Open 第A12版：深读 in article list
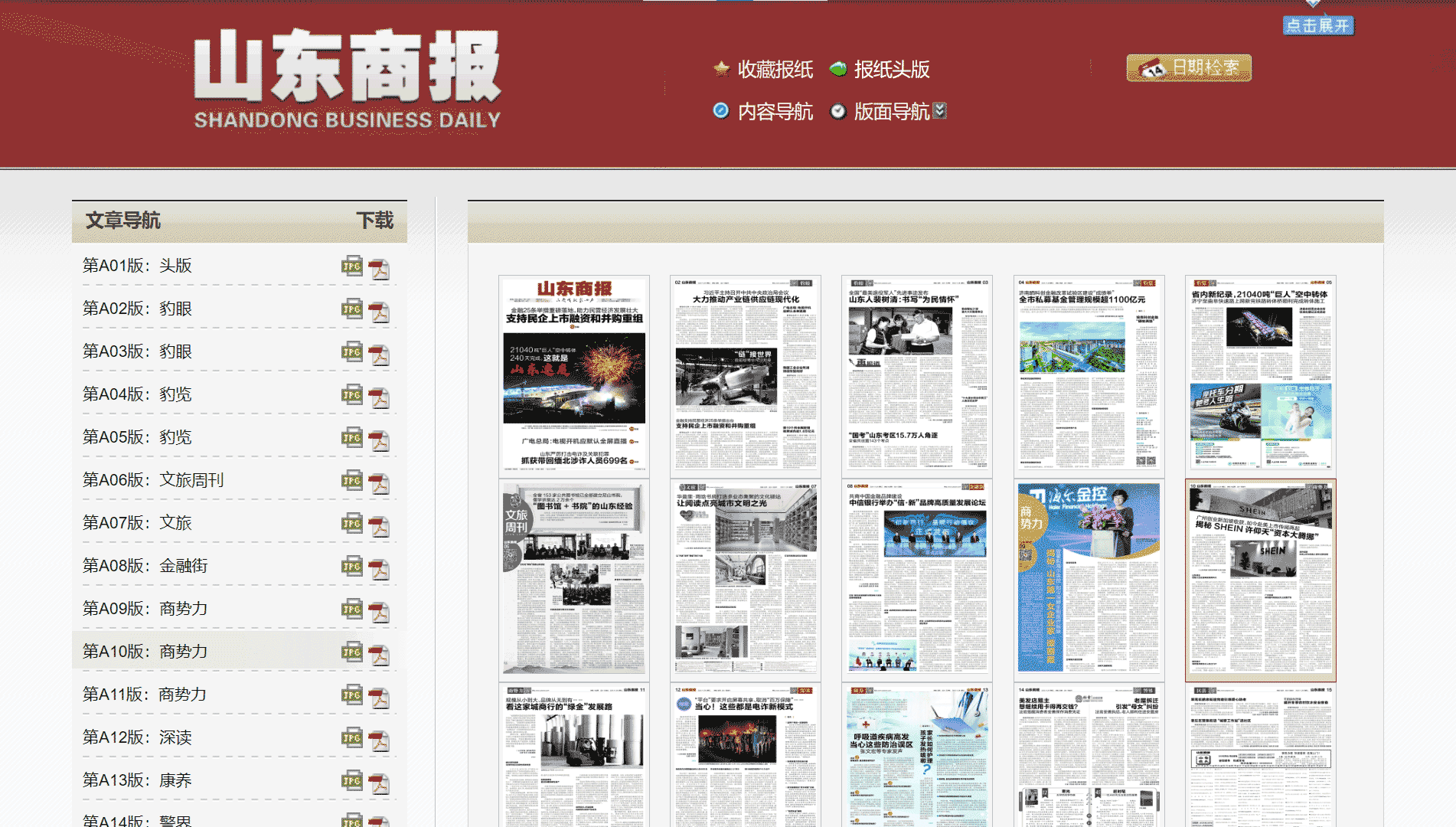 click(x=137, y=737)
